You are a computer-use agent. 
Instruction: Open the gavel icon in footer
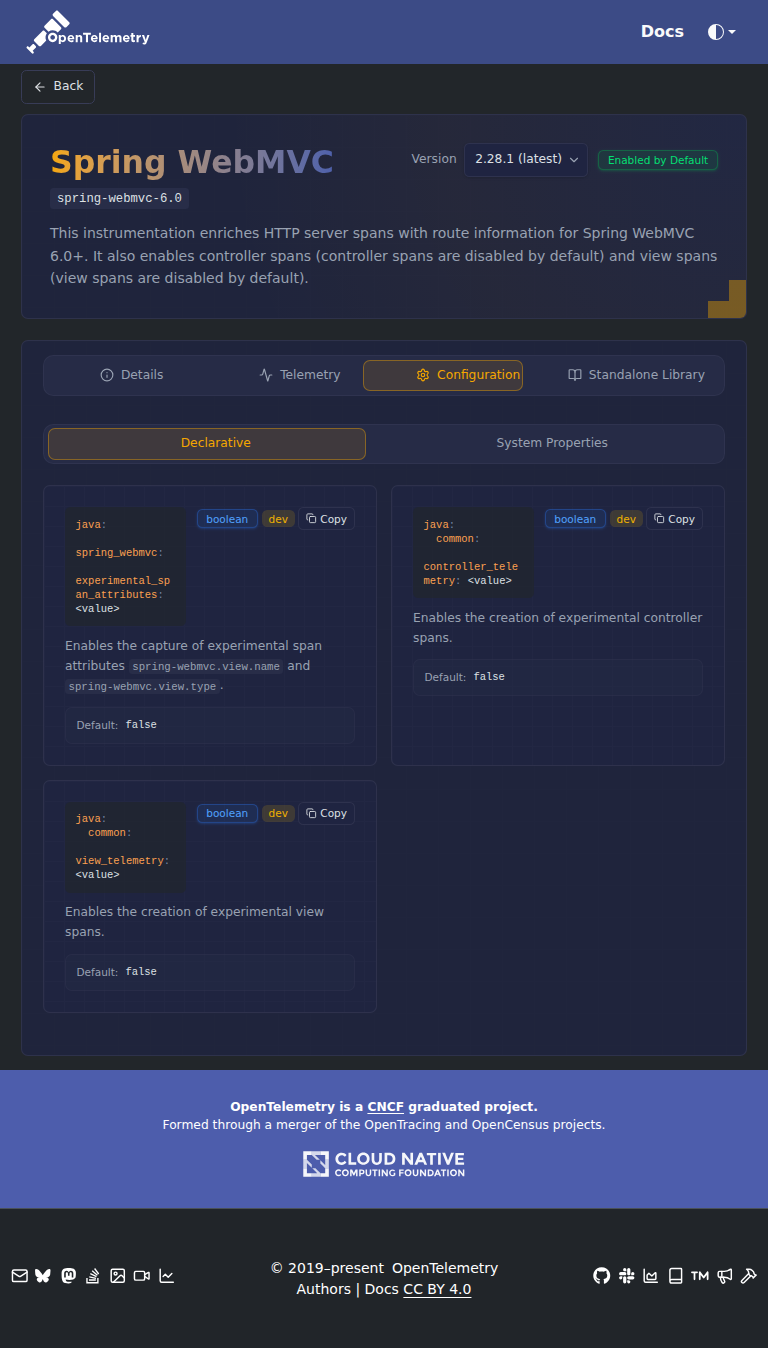(x=748, y=1276)
